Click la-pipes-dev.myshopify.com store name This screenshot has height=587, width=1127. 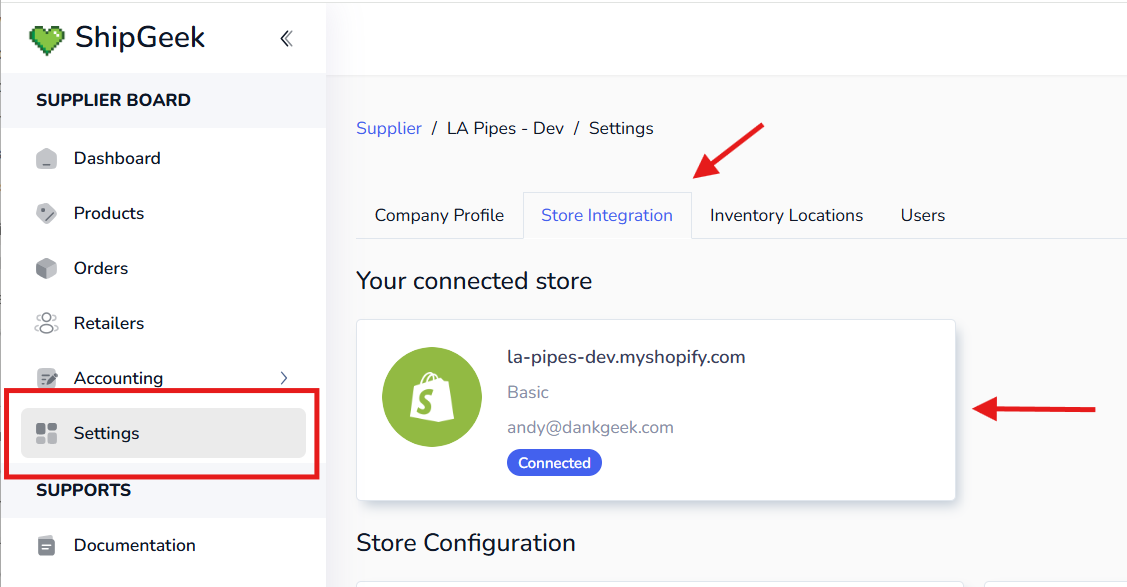626,357
